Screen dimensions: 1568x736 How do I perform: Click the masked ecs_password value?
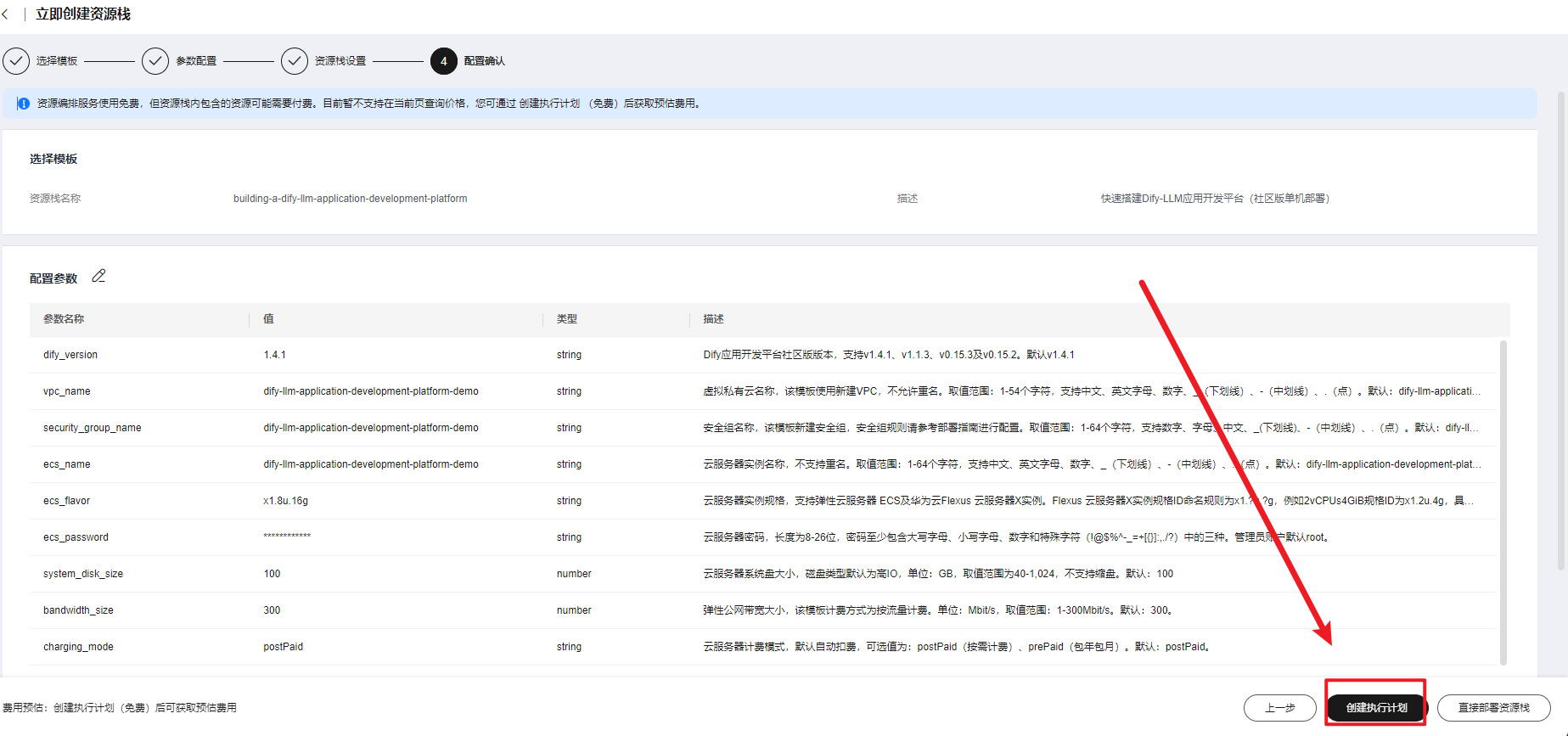point(287,537)
